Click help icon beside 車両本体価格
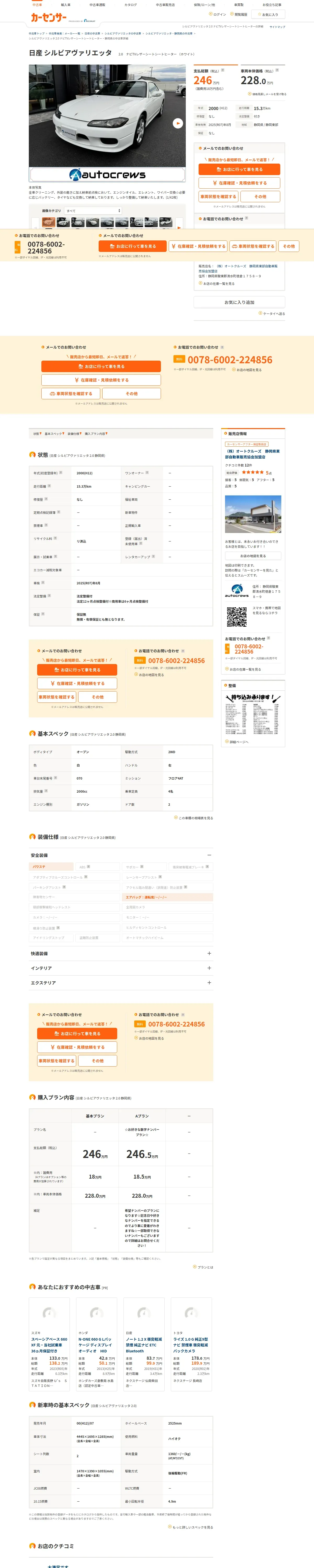The width and height of the screenshot is (314, 1568). pos(277,71)
